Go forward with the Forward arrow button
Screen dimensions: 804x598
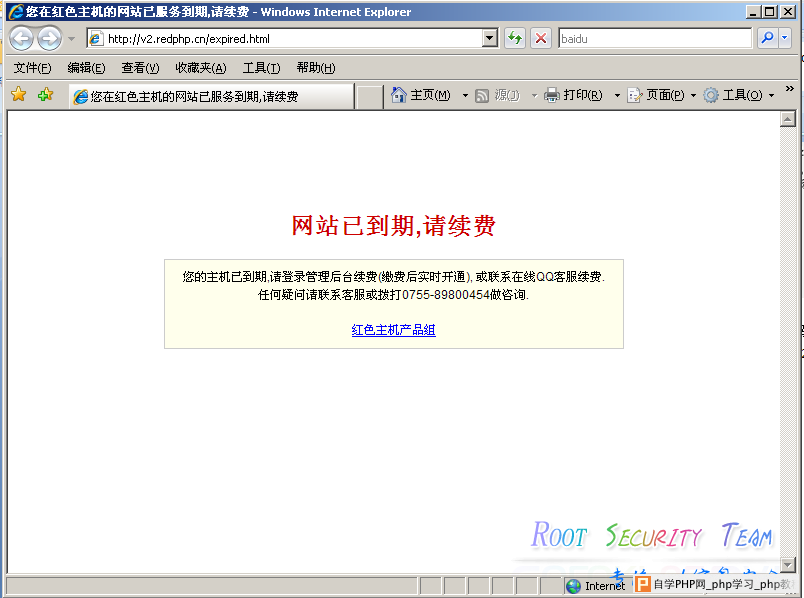pyautogui.click(x=49, y=38)
